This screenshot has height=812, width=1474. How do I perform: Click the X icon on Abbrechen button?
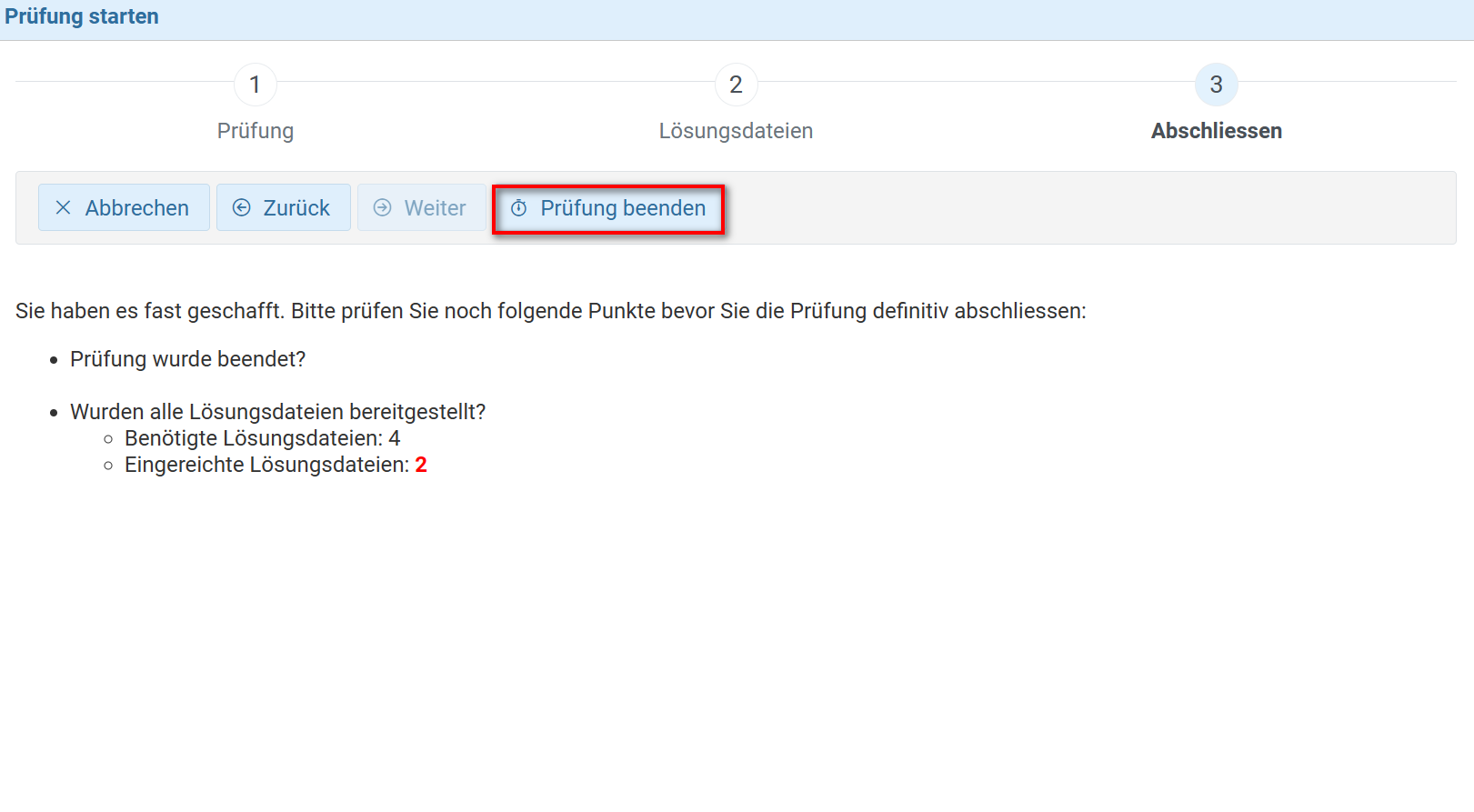point(63,208)
